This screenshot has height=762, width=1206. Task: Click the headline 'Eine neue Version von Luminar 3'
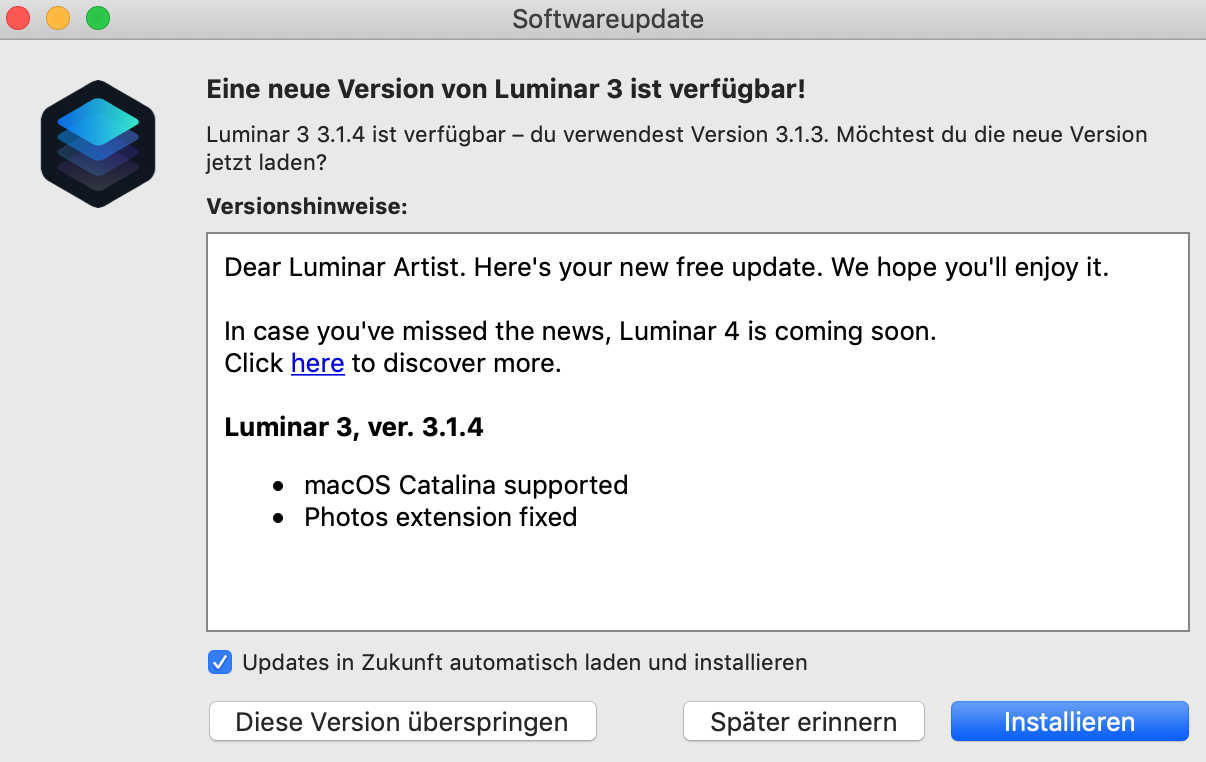click(505, 89)
